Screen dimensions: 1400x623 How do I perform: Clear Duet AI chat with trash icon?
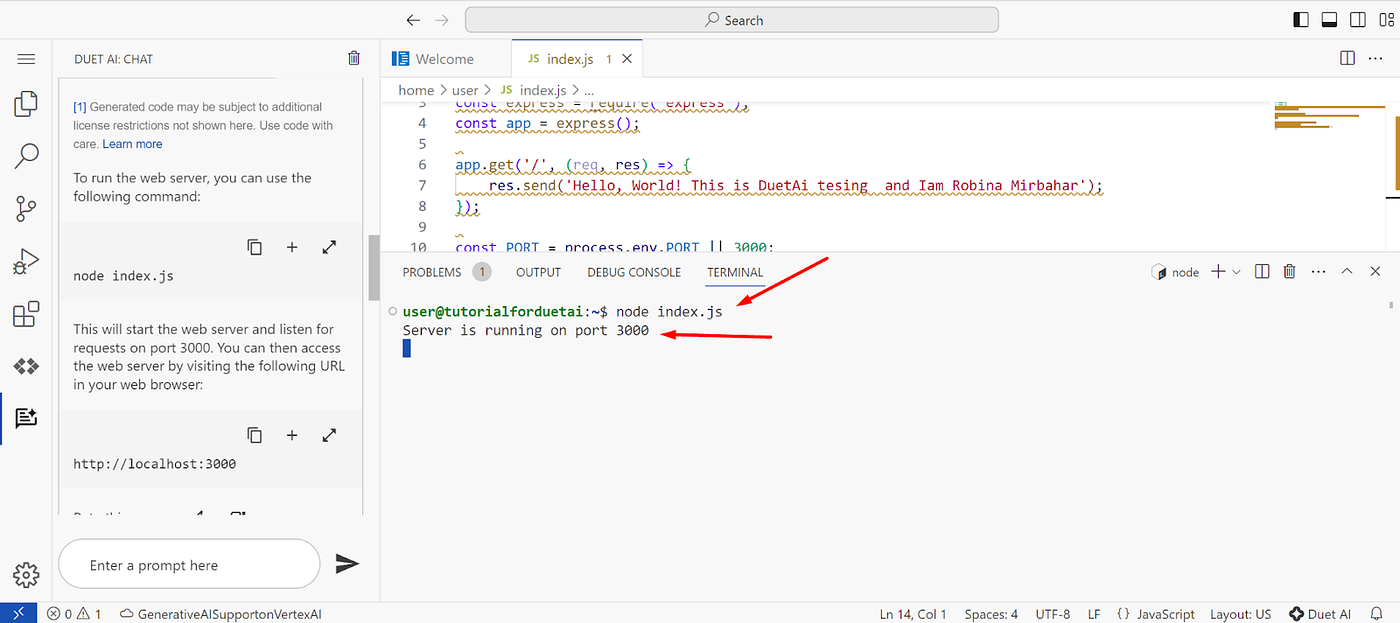pos(354,58)
